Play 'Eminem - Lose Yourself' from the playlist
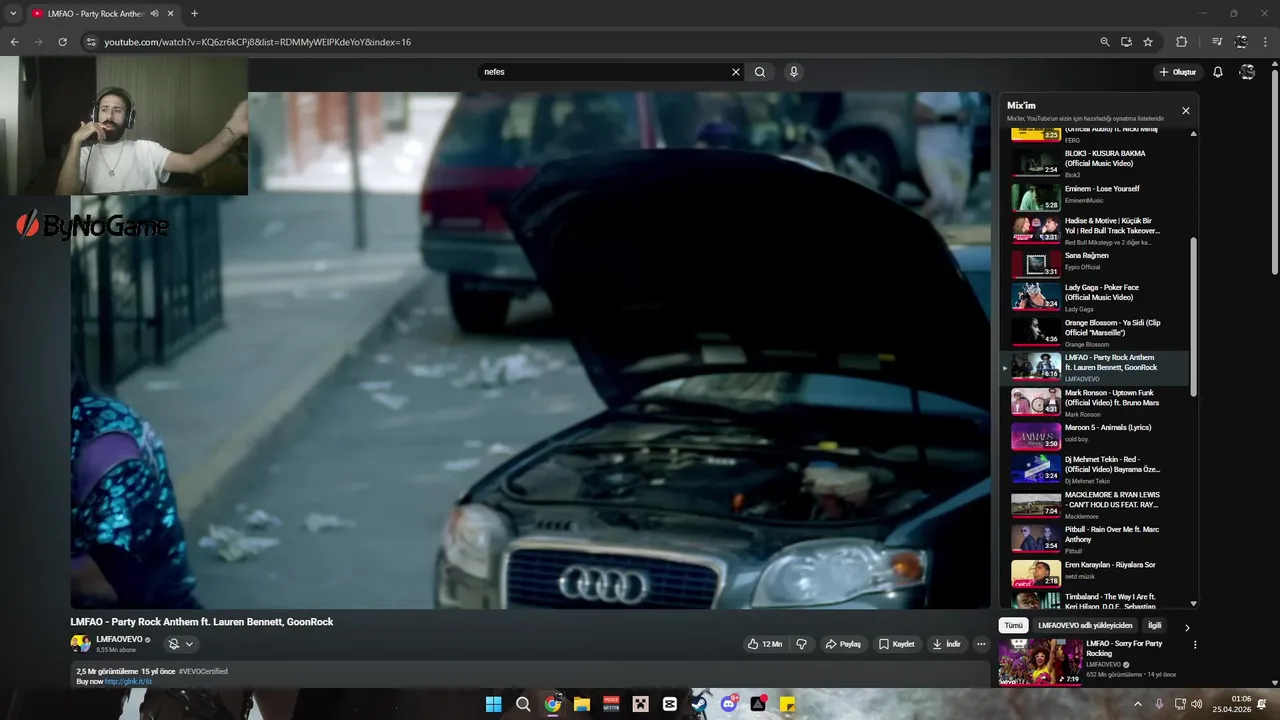Viewport: 1280px width, 720px height. 1095,195
